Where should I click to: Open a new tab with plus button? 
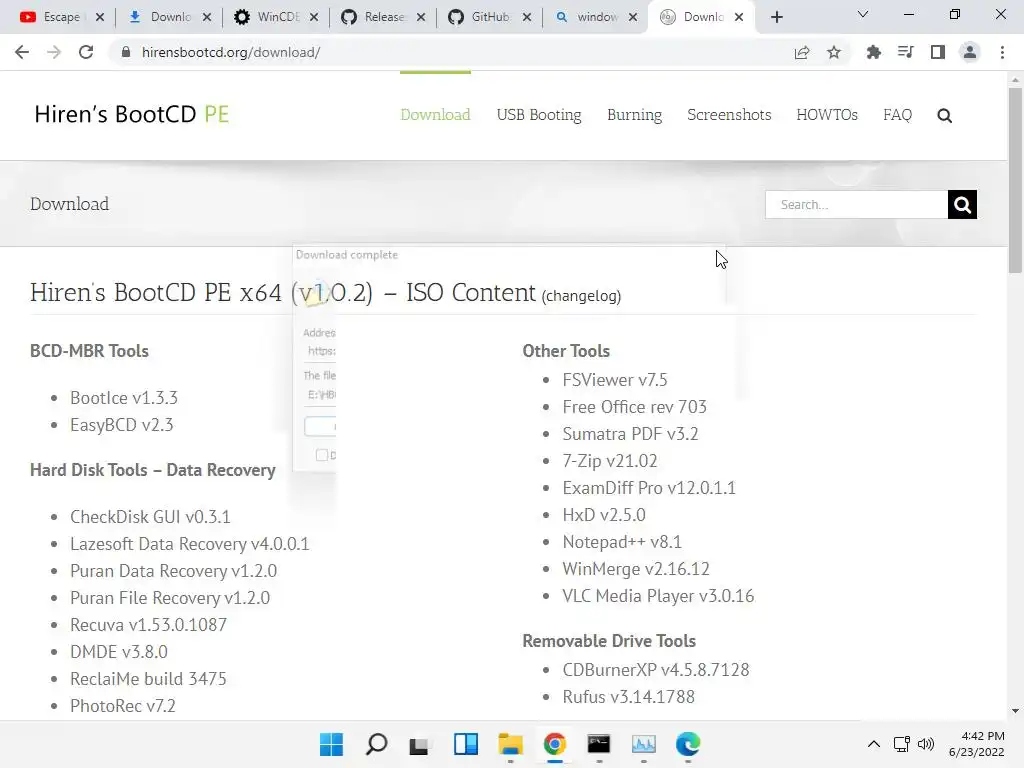776,17
